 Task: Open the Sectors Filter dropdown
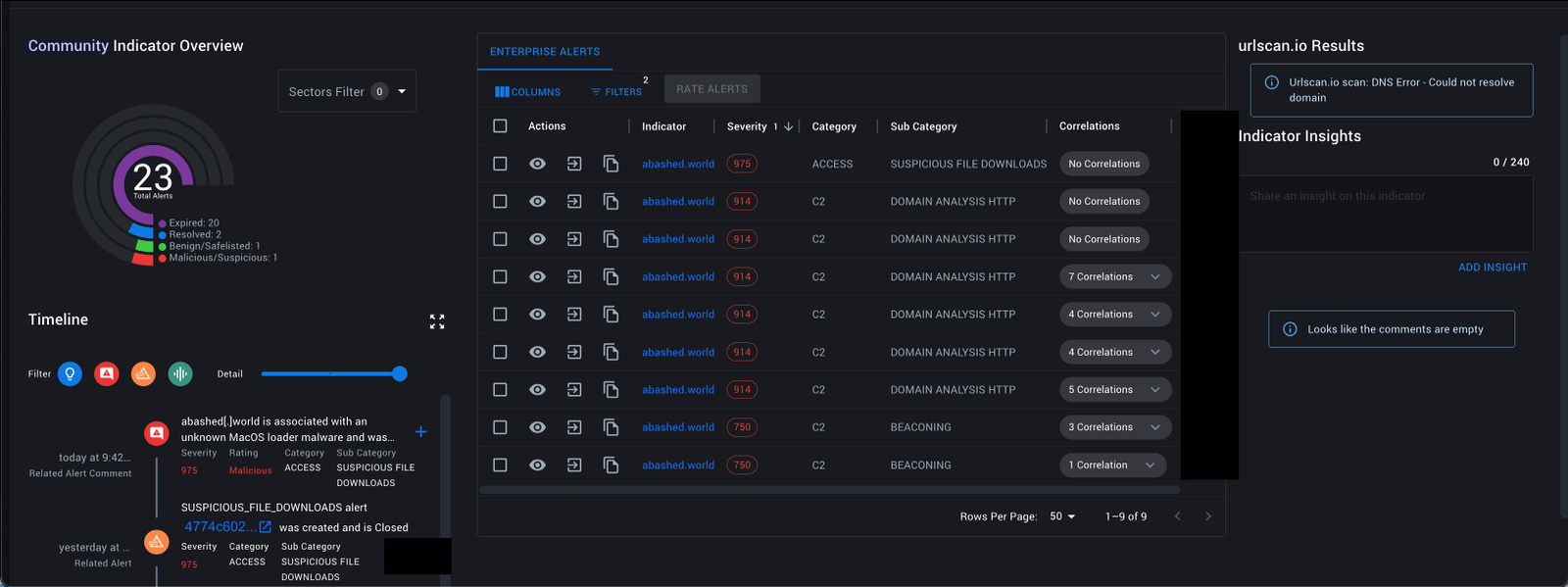(x=347, y=91)
